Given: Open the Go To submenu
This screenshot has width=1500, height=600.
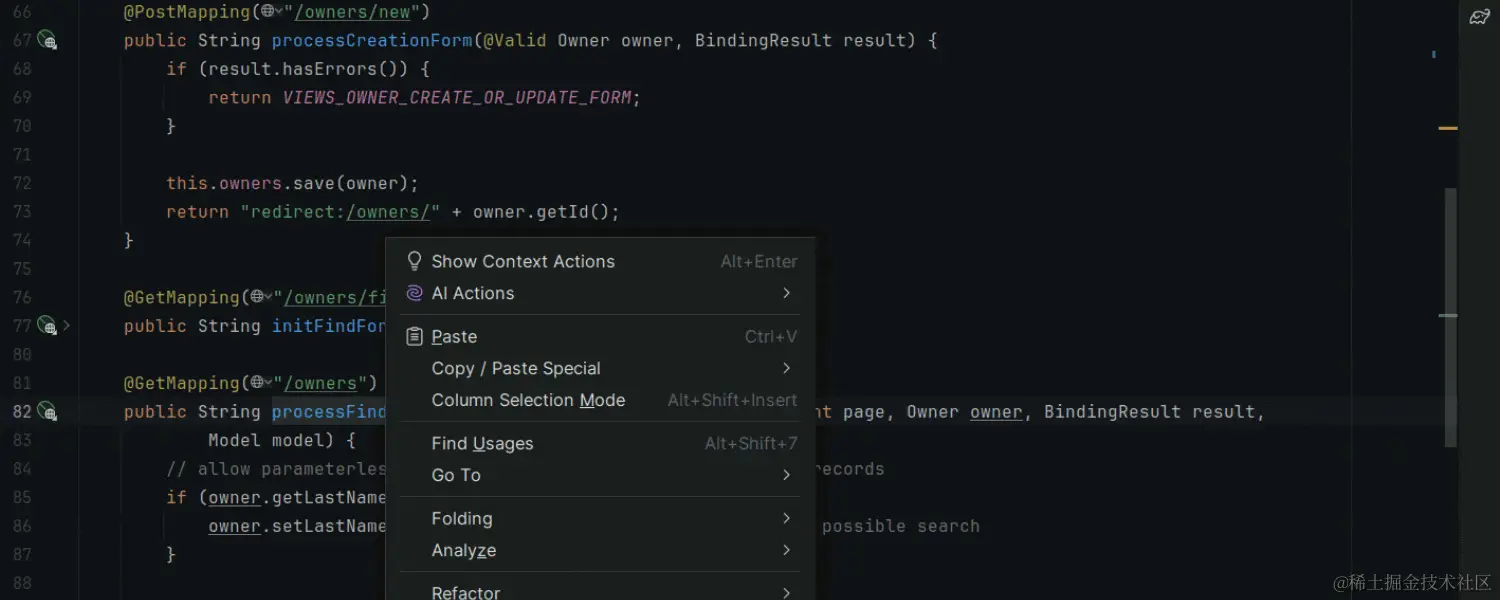Looking at the screenshot, I should [456, 475].
